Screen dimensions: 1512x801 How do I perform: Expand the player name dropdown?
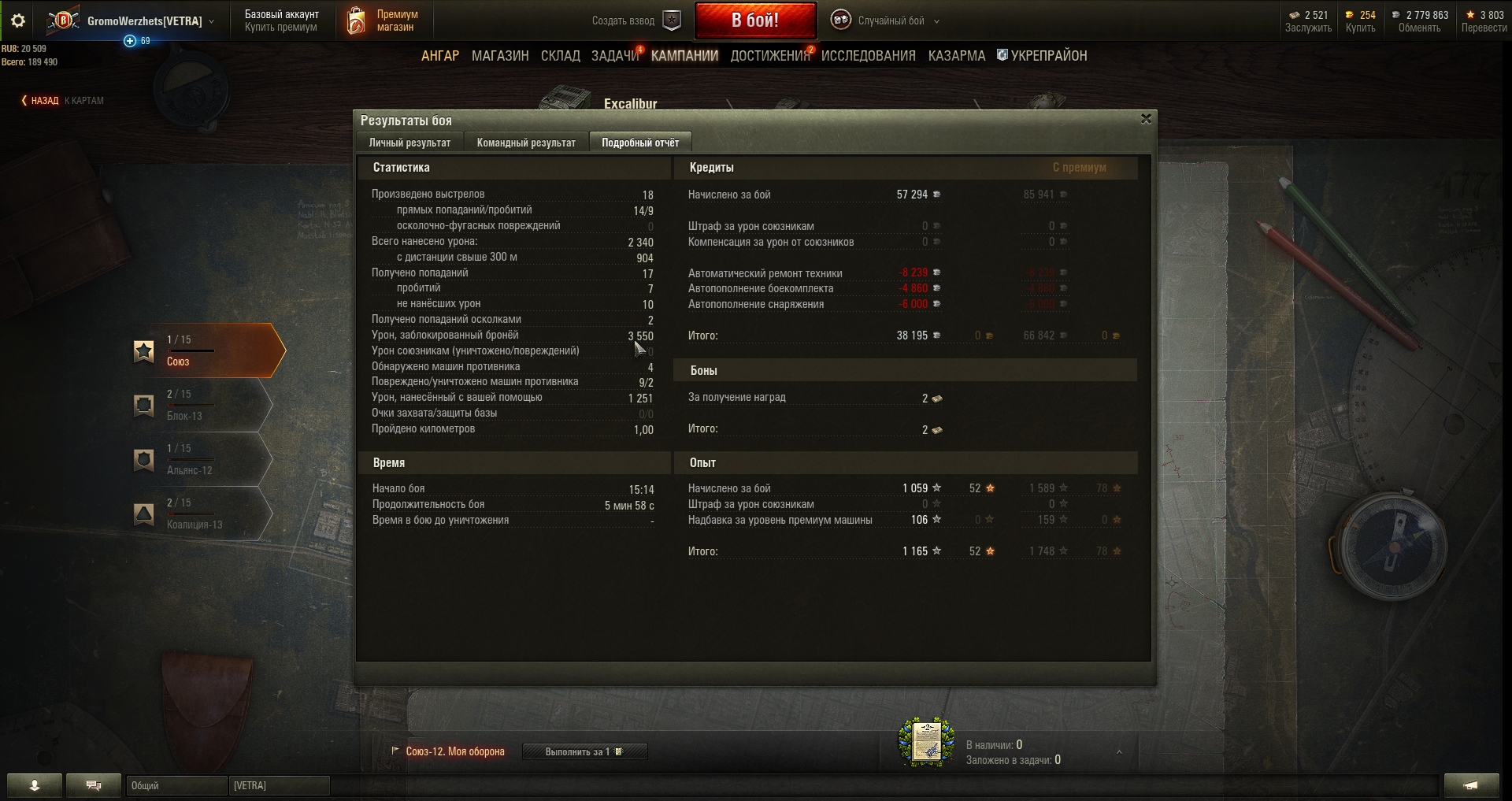(211, 21)
